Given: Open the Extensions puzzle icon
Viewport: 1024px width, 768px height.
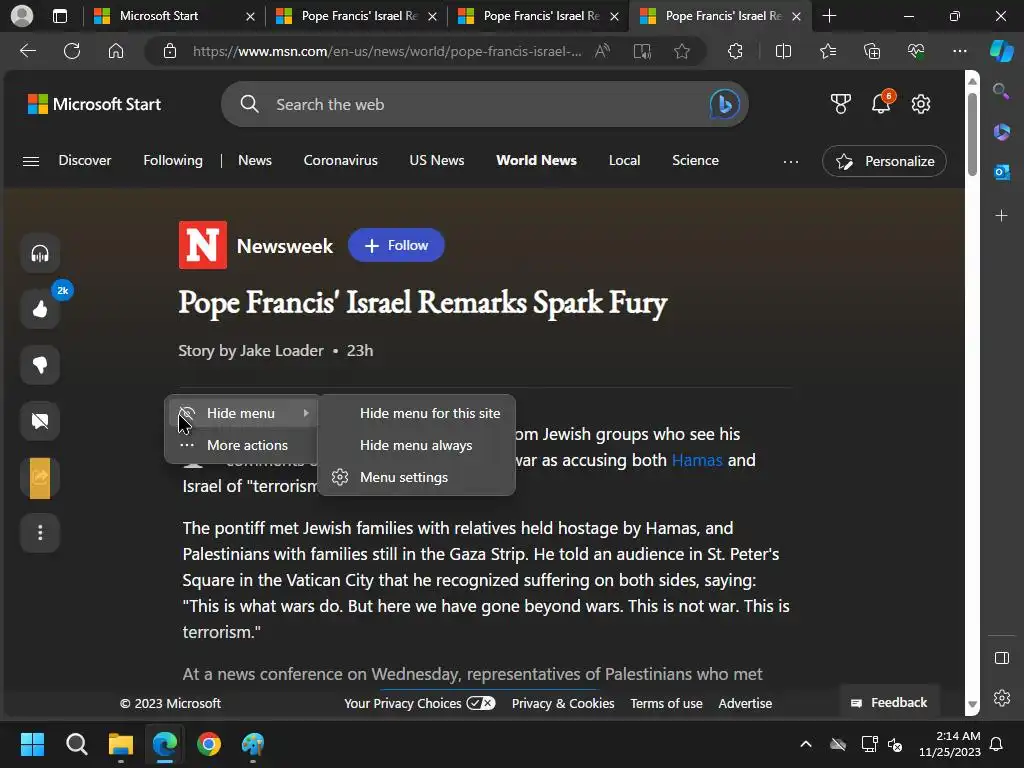Looking at the screenshot, I should point(735,51).
